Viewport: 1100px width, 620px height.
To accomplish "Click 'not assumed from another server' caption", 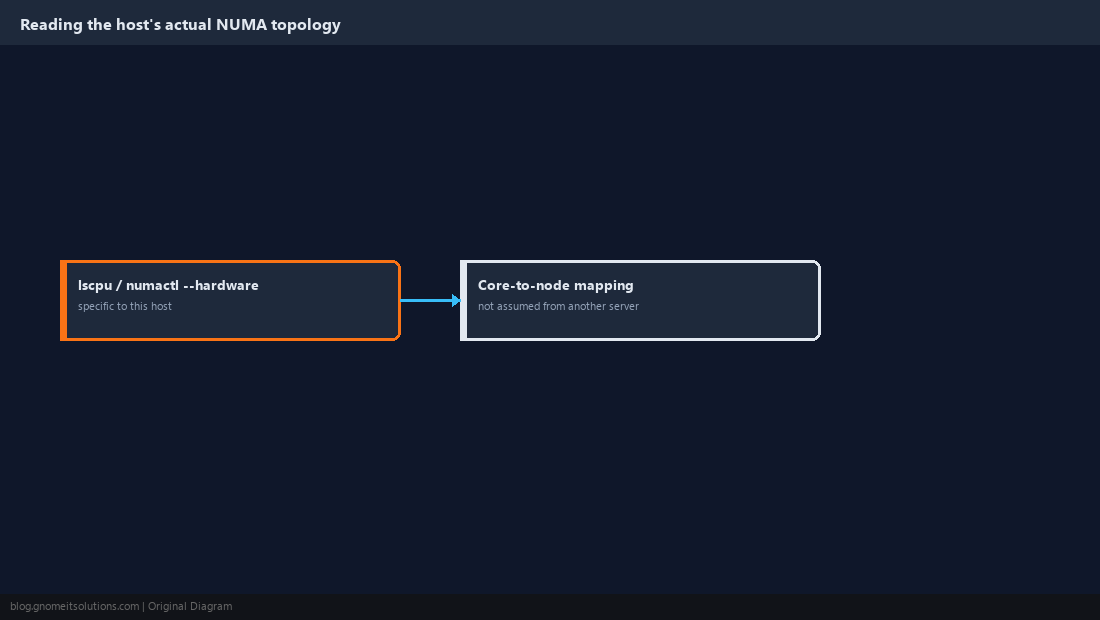I will point(558,306).
